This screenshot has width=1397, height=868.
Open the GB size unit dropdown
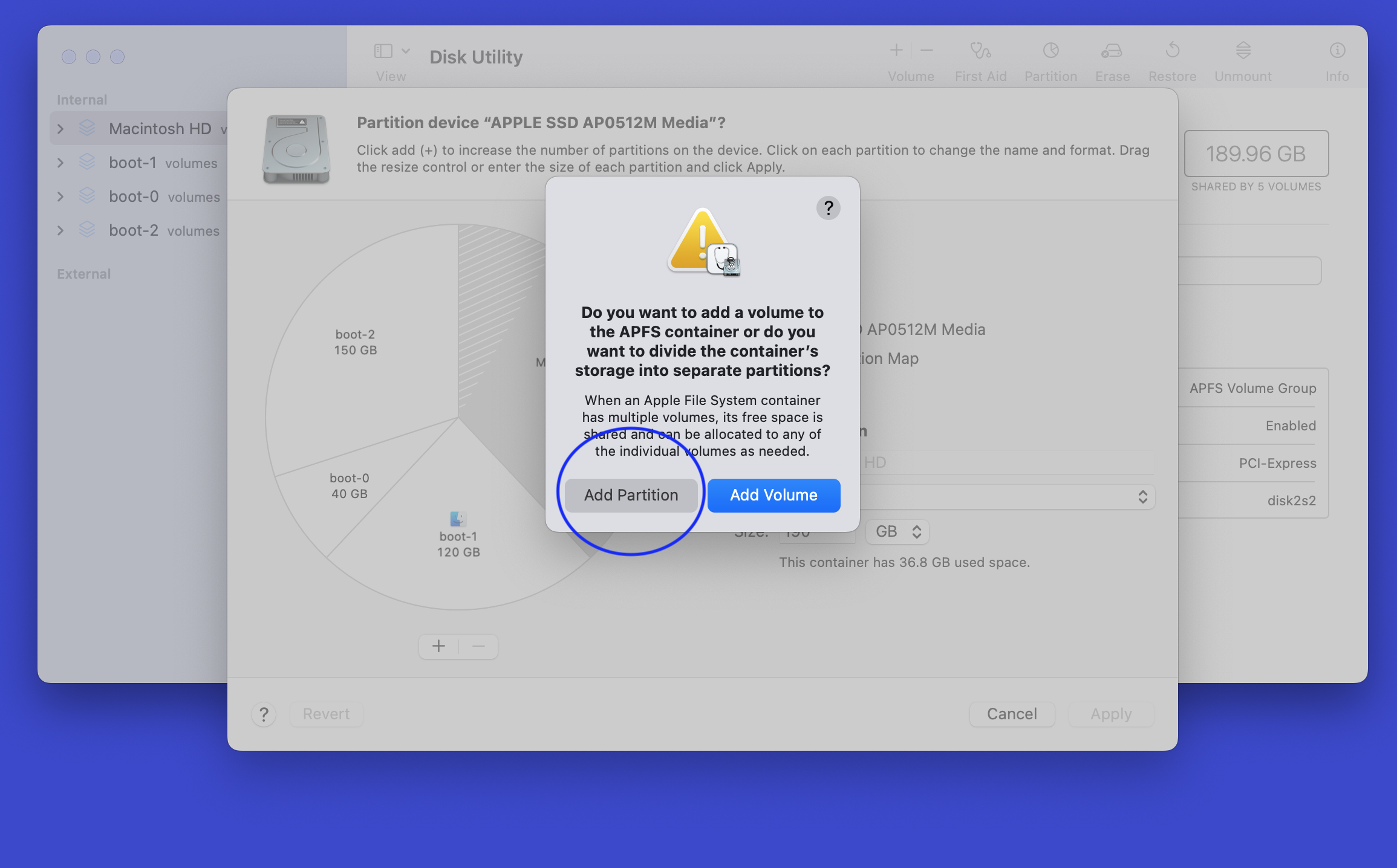tap(897, 532)
